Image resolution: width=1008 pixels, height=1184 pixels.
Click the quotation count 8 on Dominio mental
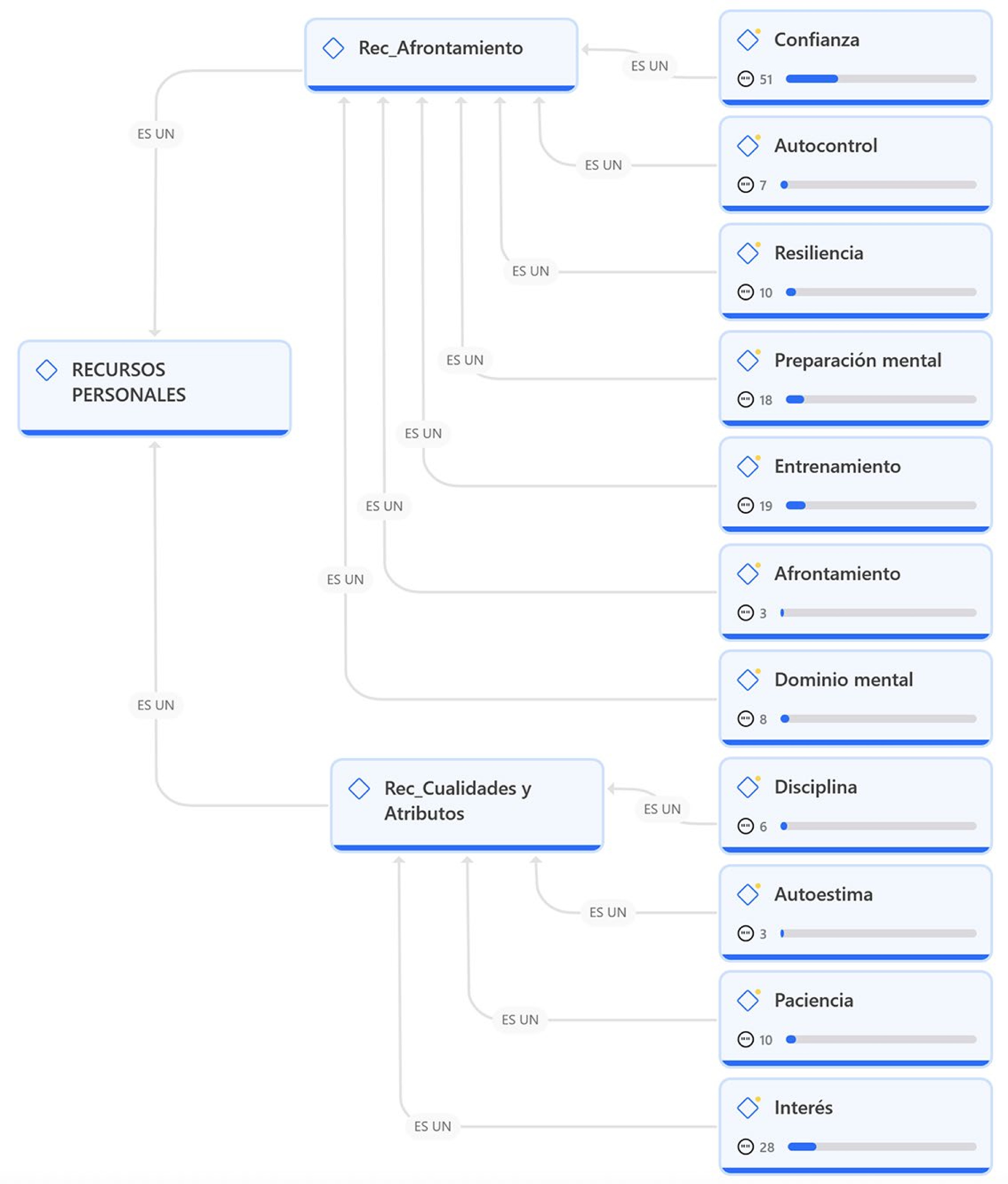click(x=762, y=719)
